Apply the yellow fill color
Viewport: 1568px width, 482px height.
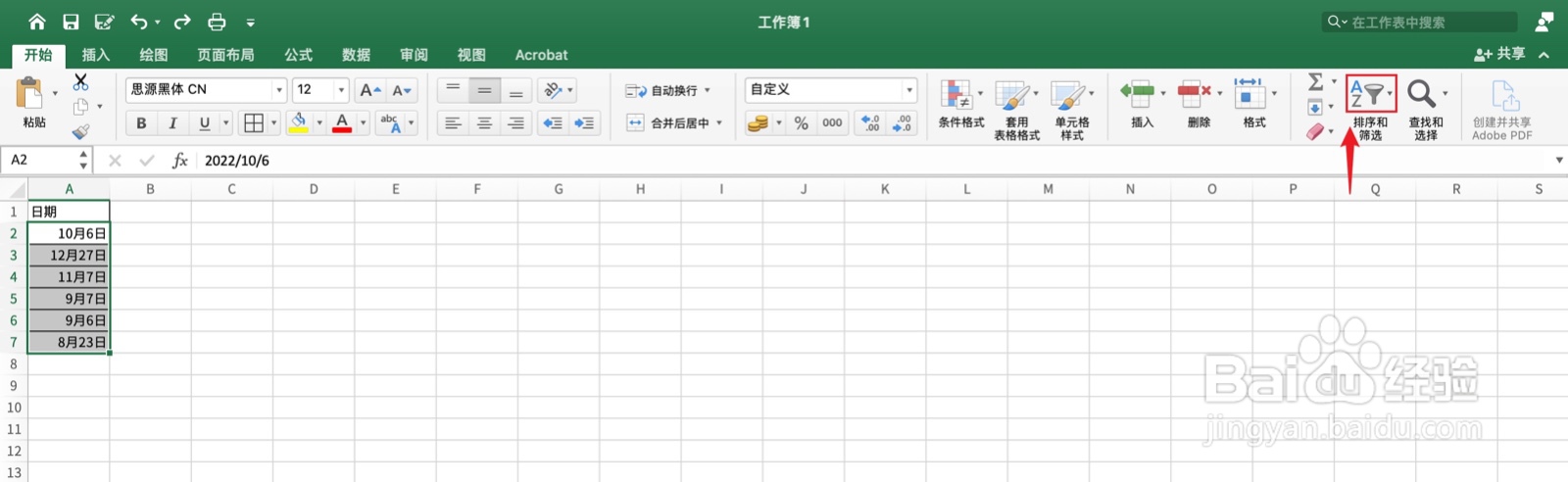click(x=299, y=122)
